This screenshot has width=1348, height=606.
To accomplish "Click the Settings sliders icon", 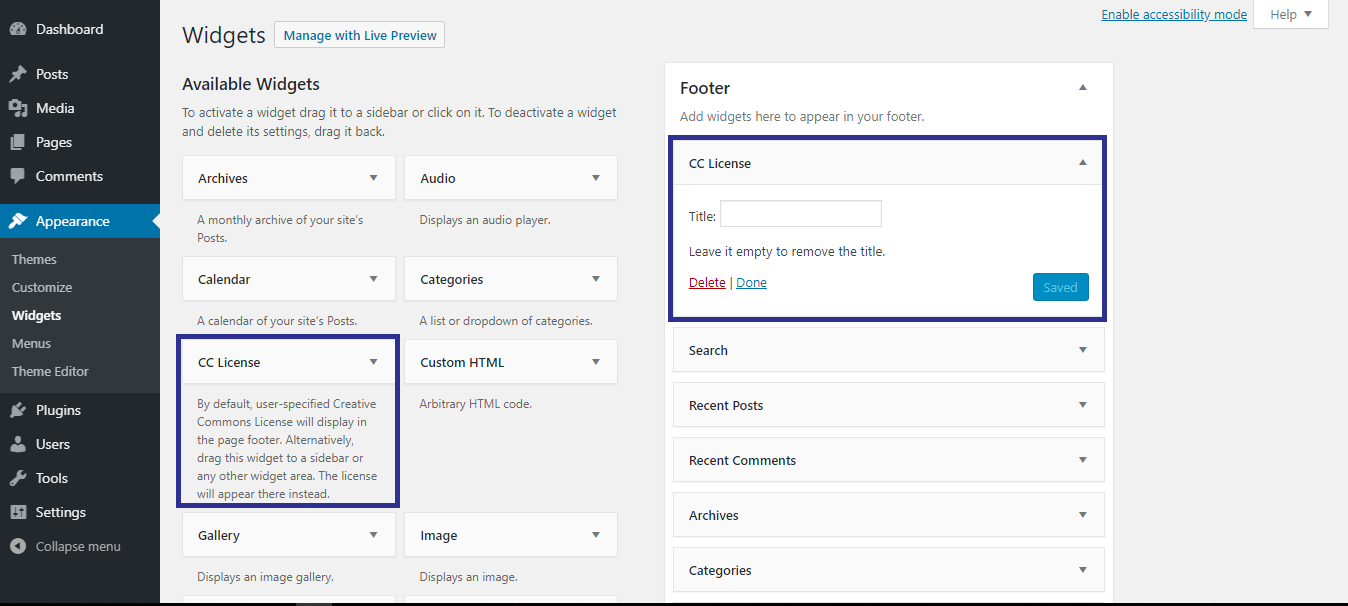I will (18, 512).
